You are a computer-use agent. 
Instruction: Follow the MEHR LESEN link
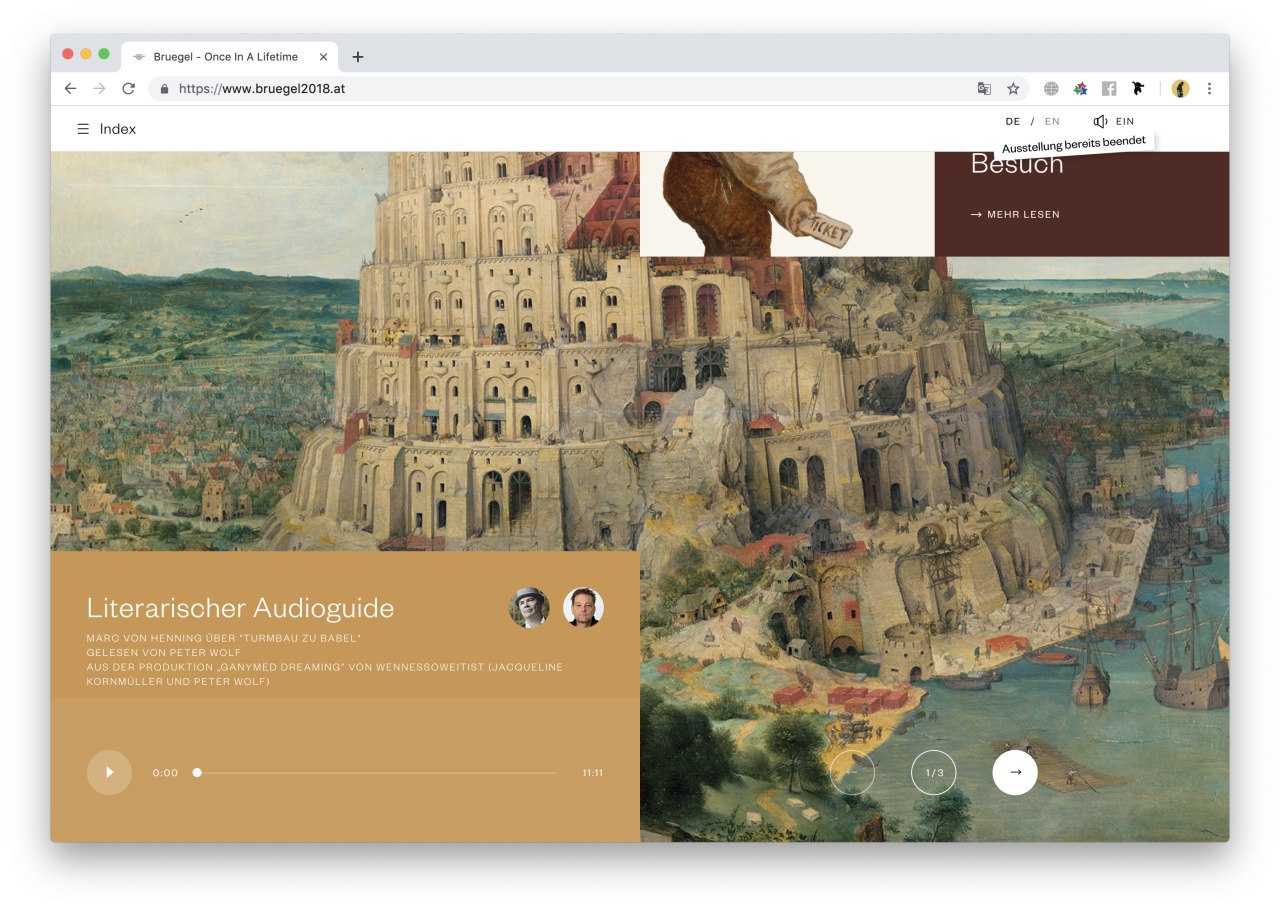tap(1015, 214)
